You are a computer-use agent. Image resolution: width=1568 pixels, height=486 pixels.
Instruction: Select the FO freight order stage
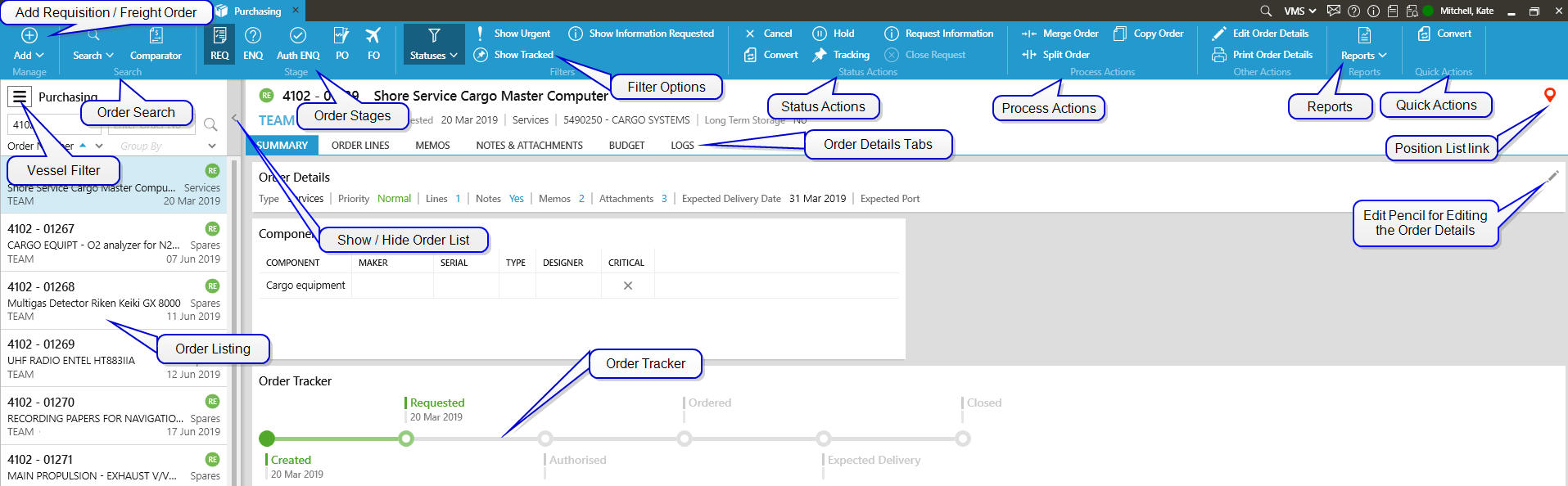[373, 43]
